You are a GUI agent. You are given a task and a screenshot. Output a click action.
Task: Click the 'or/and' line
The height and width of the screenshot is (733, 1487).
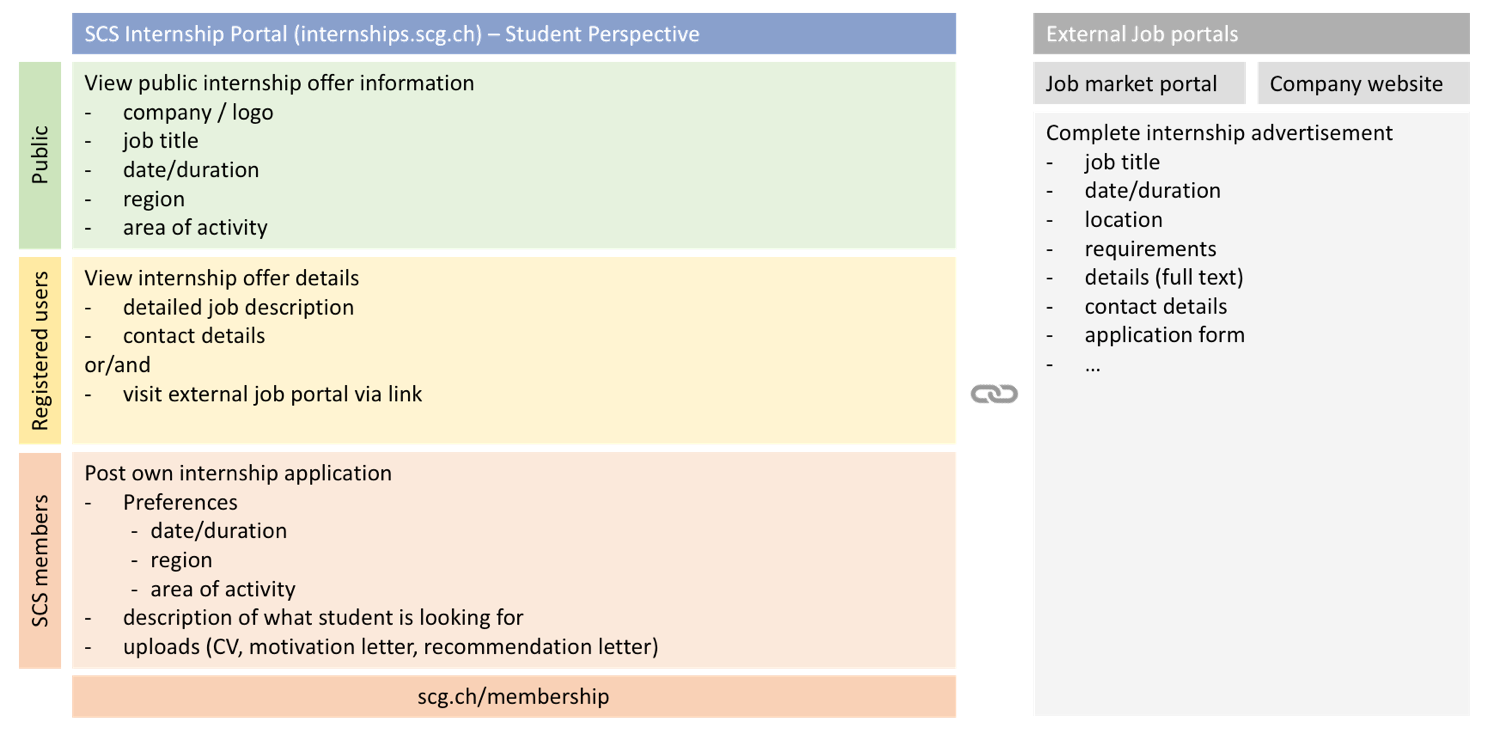tap(117, 365)
